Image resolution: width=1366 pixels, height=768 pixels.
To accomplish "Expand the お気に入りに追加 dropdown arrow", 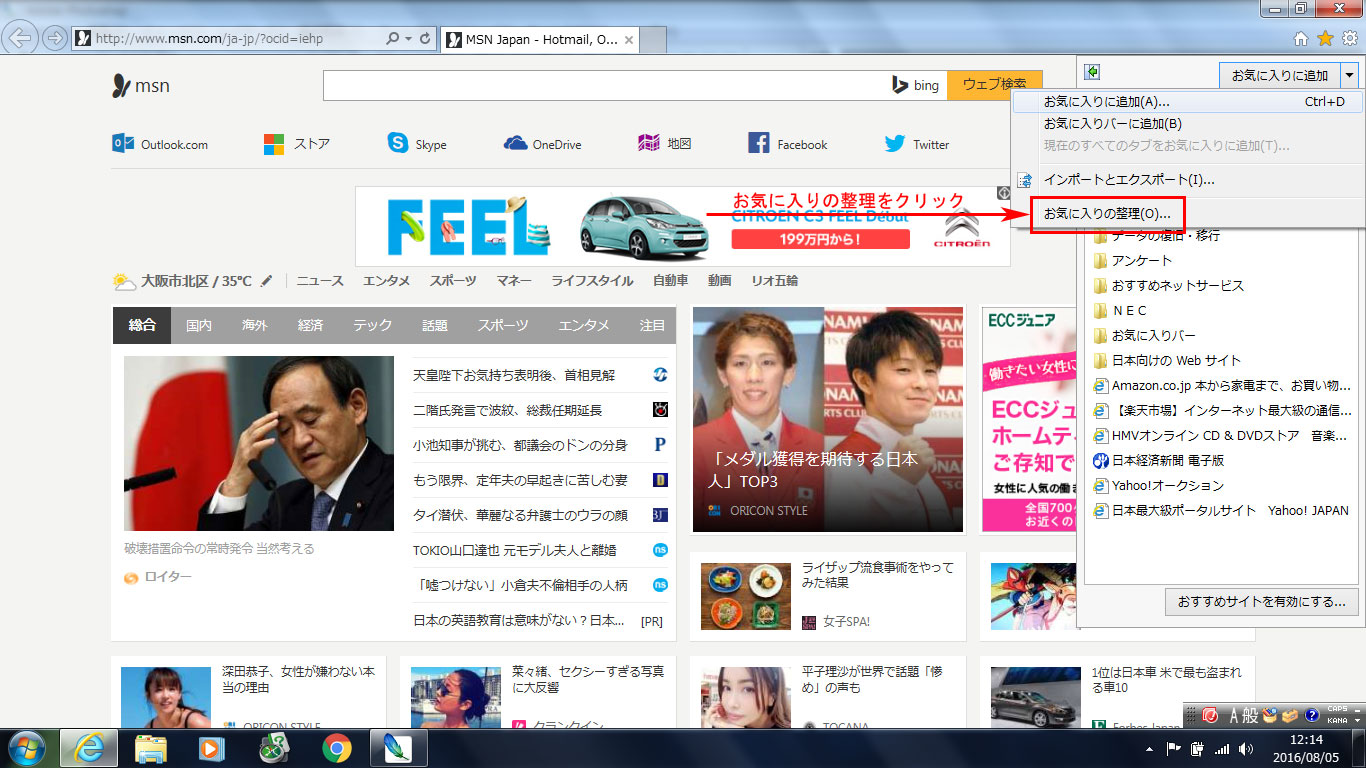I will pos(1349,75).
